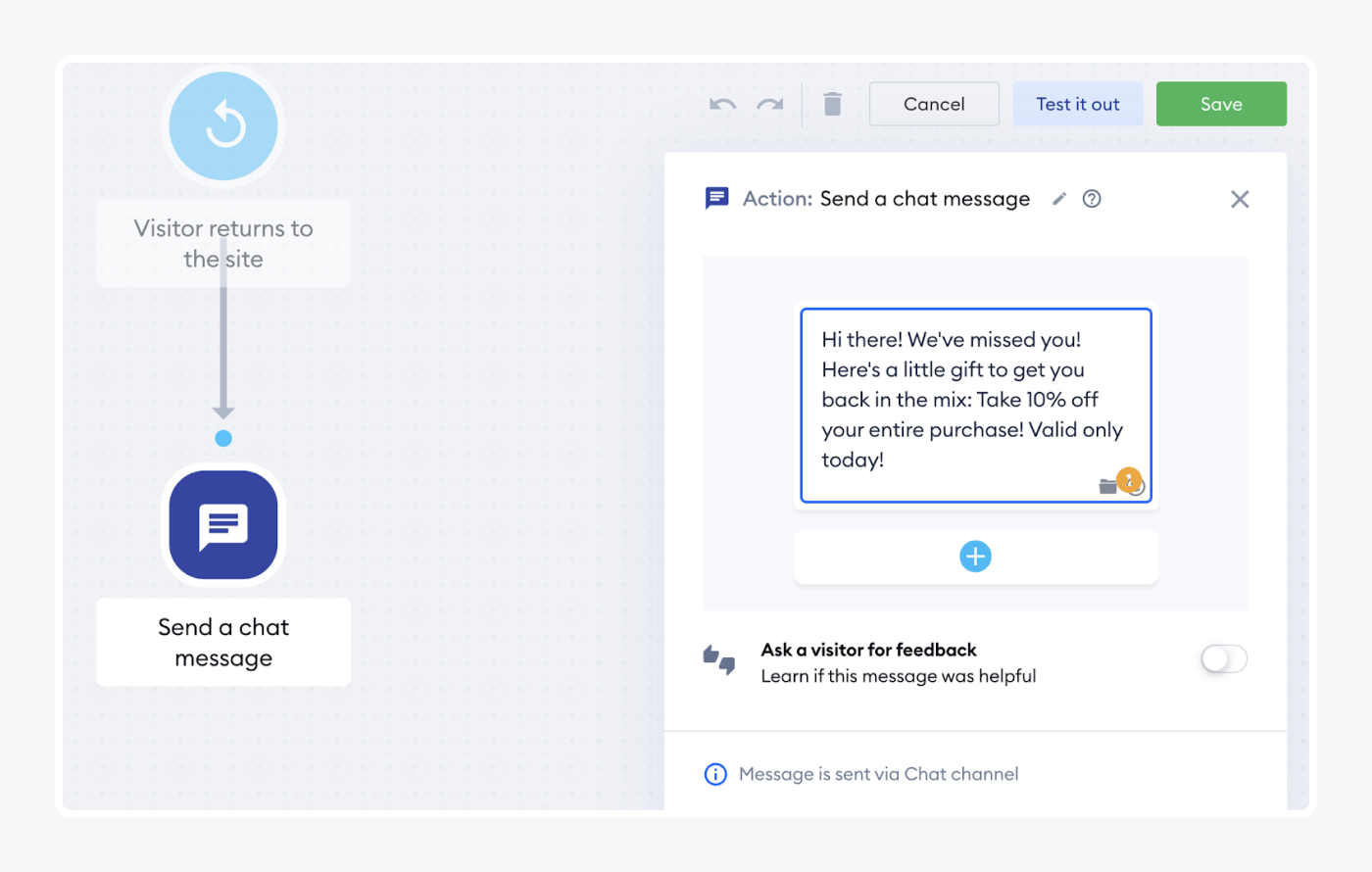Save the chatbot flow
This screenshot has width=1372, height=872.
pyautogui.click(x=1221, y=103)
